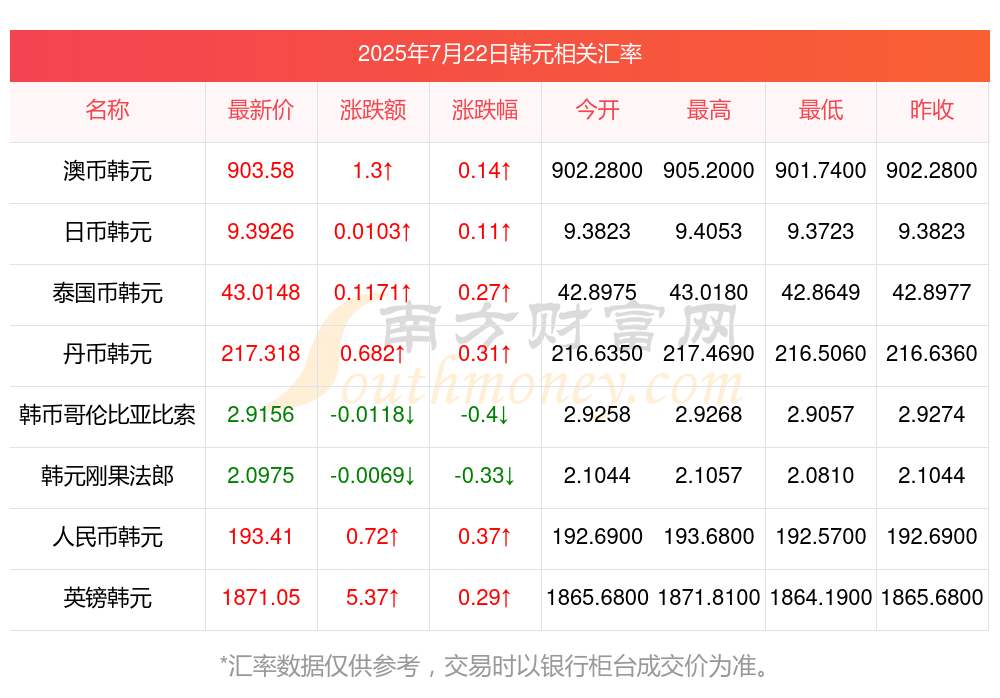Click the title 2025年7月22日韩元相关汇率
The height and width of the screenshot is (698, 1000).
click(499, 54)
